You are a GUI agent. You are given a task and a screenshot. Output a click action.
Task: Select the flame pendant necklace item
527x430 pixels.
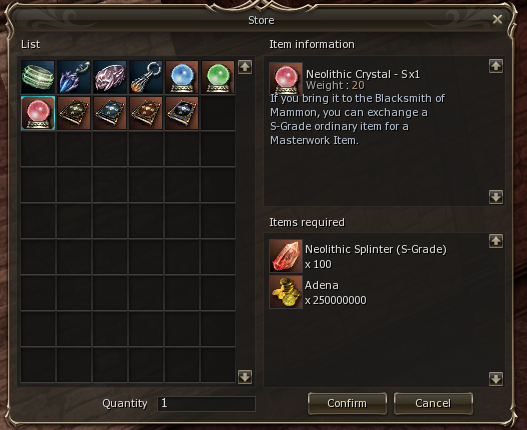tap(146, 77)
